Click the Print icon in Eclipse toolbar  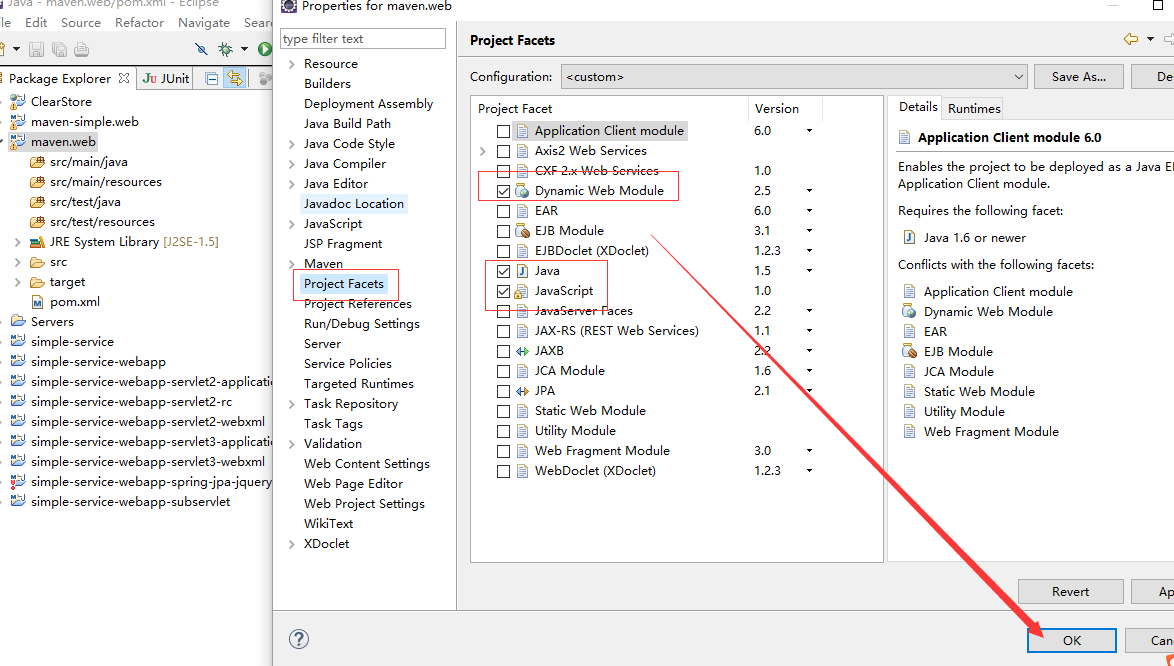pyautogui.click(x=82, y=49)
